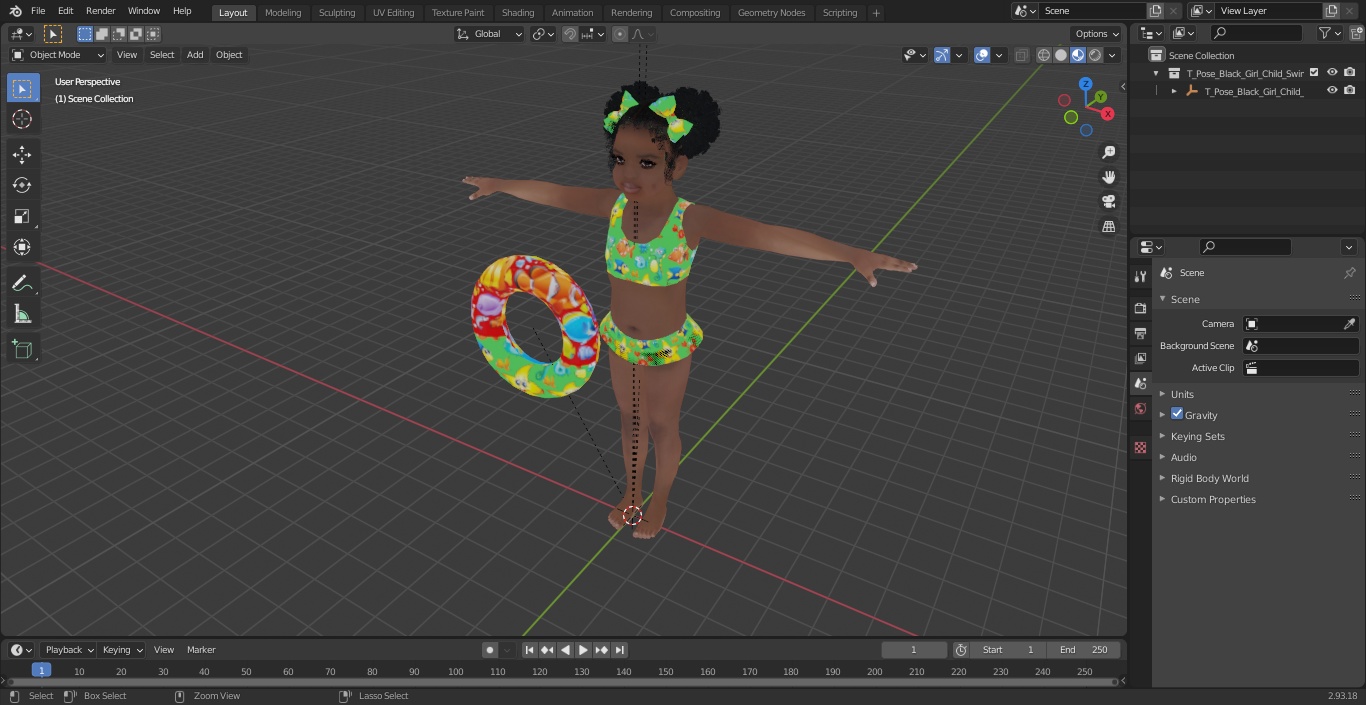Image resolution: width=1366 pixels, height=705 pixels.
Task: Click the pin icon in Scene properties
Action: (1349, 273)
